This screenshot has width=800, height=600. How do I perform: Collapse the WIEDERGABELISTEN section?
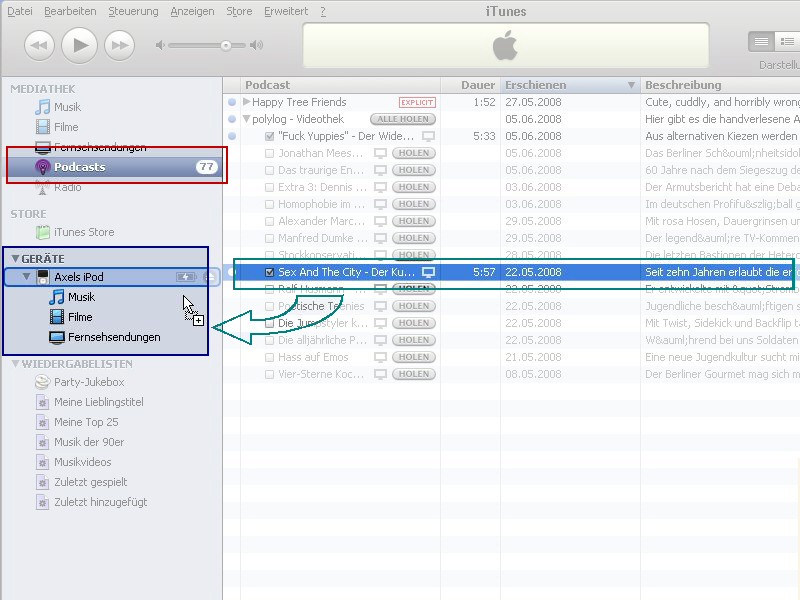click(x=15, y=364)
